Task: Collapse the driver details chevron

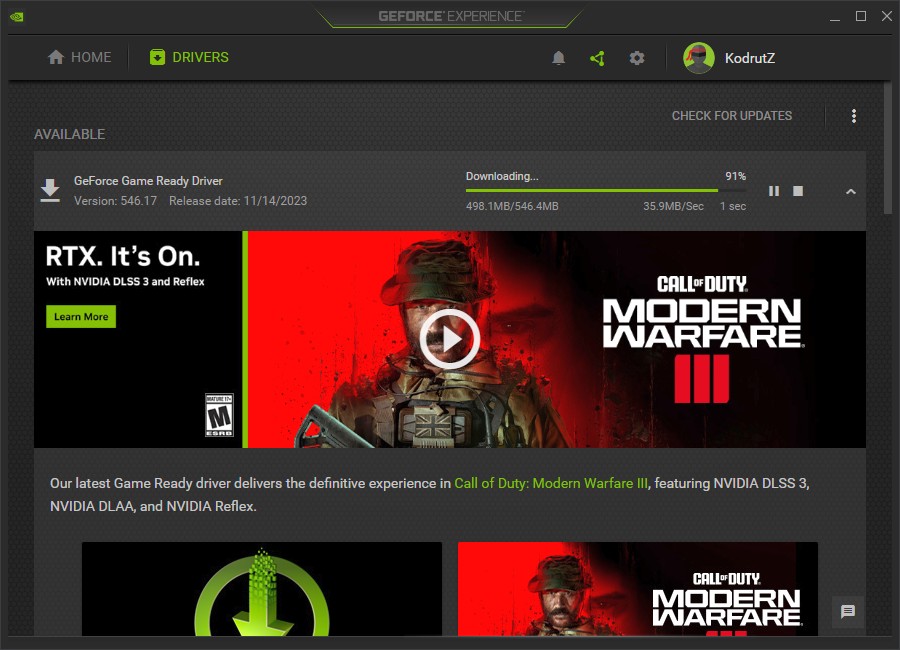Action: (851, 191)
